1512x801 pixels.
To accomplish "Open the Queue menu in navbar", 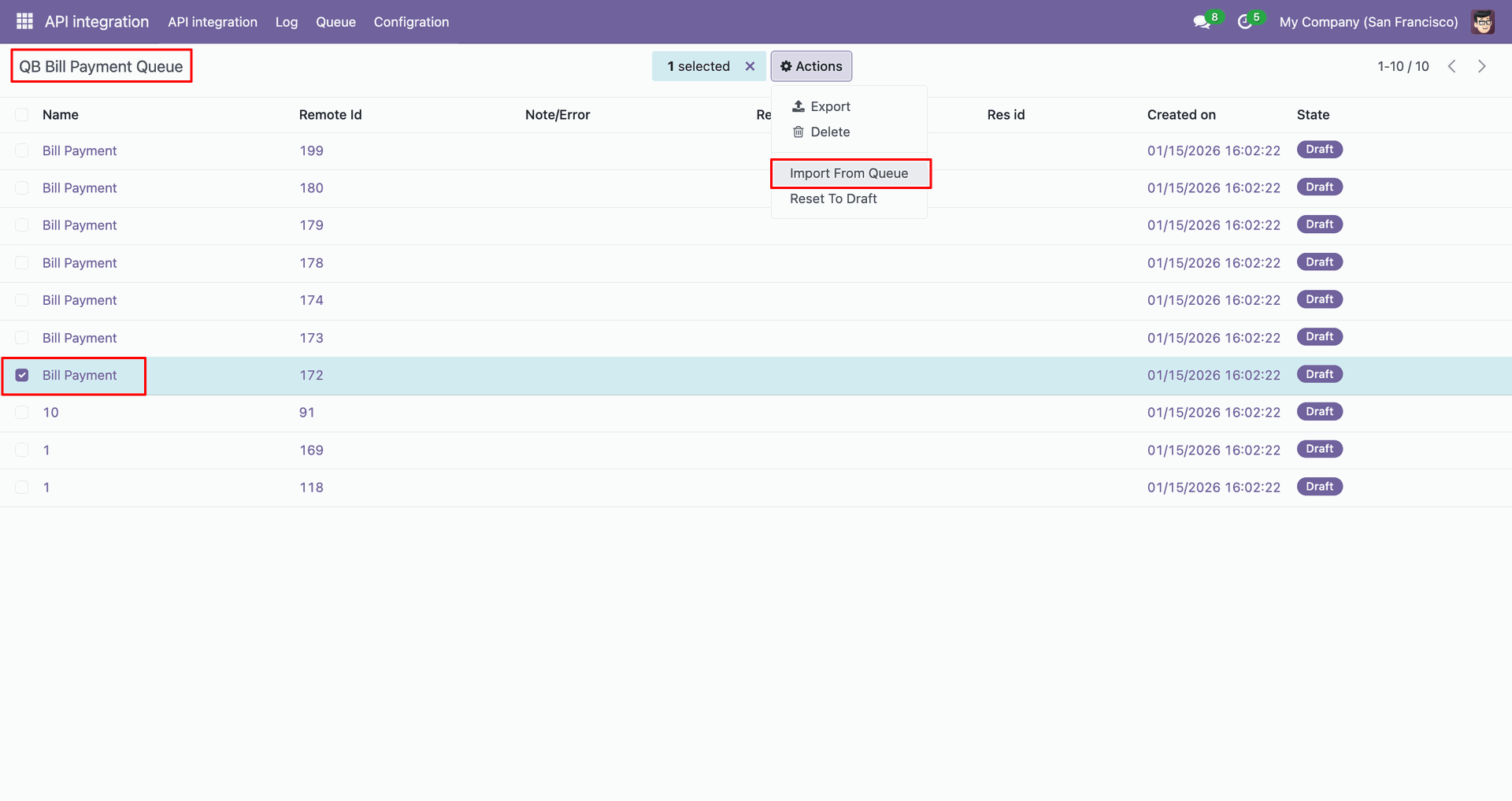I will 335,22.
